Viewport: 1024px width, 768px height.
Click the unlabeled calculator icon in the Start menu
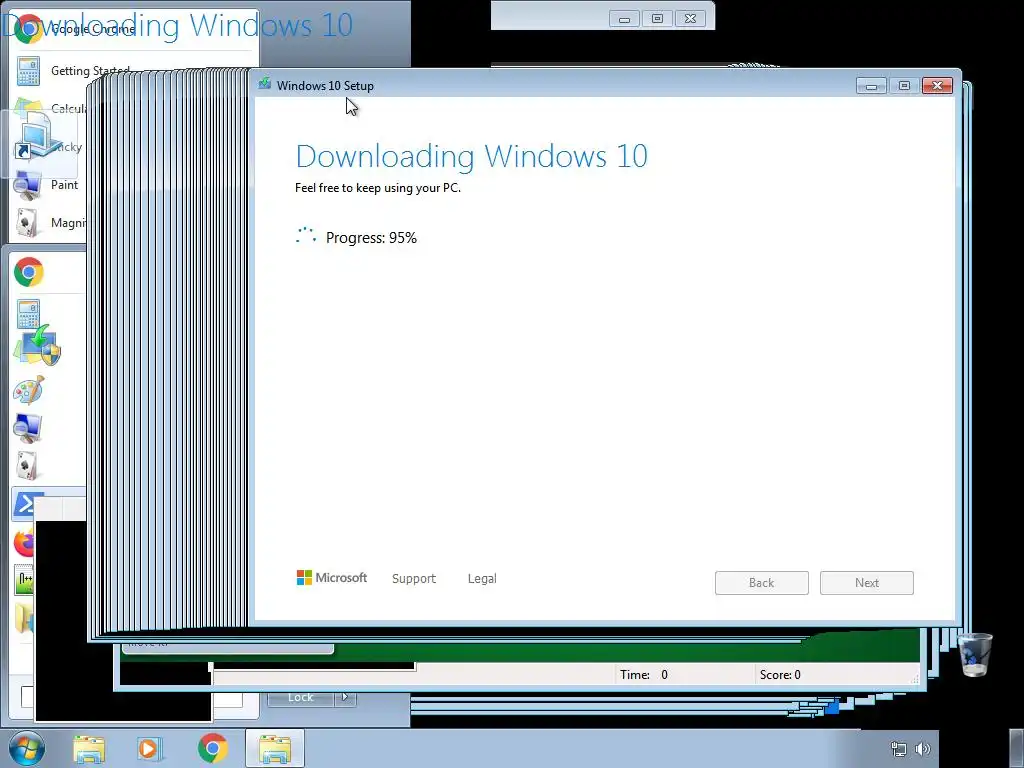click(x=28, y=313)
